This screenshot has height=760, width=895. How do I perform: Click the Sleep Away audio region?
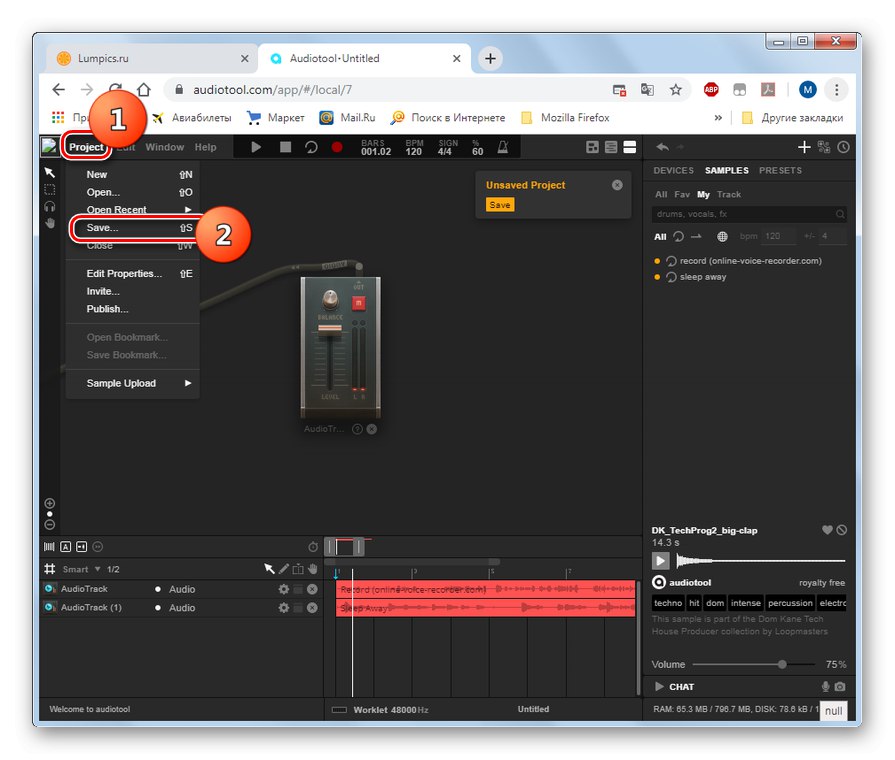[x=486, y=608]
